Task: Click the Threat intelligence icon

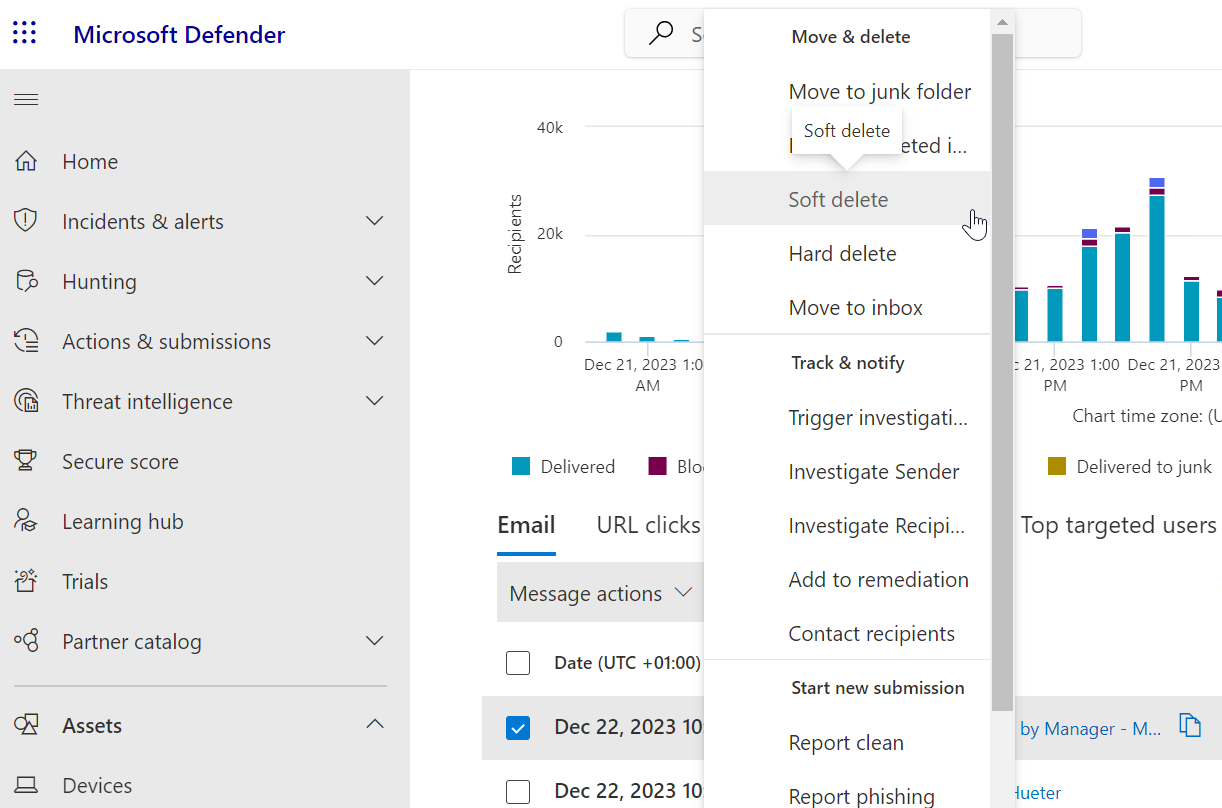Action: tap(26, 401)
